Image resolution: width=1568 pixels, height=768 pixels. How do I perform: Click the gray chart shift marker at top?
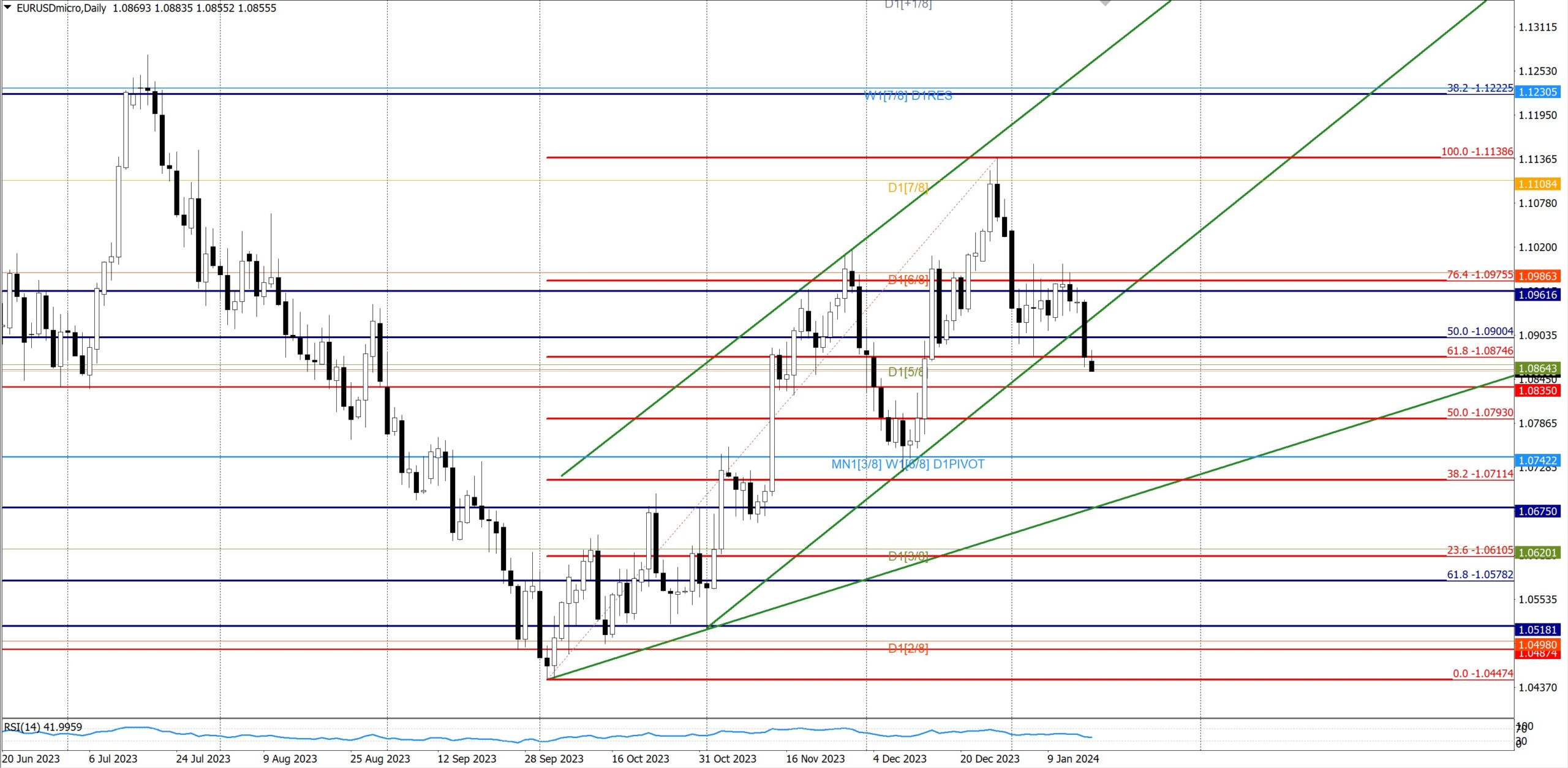pos(1105,3)
